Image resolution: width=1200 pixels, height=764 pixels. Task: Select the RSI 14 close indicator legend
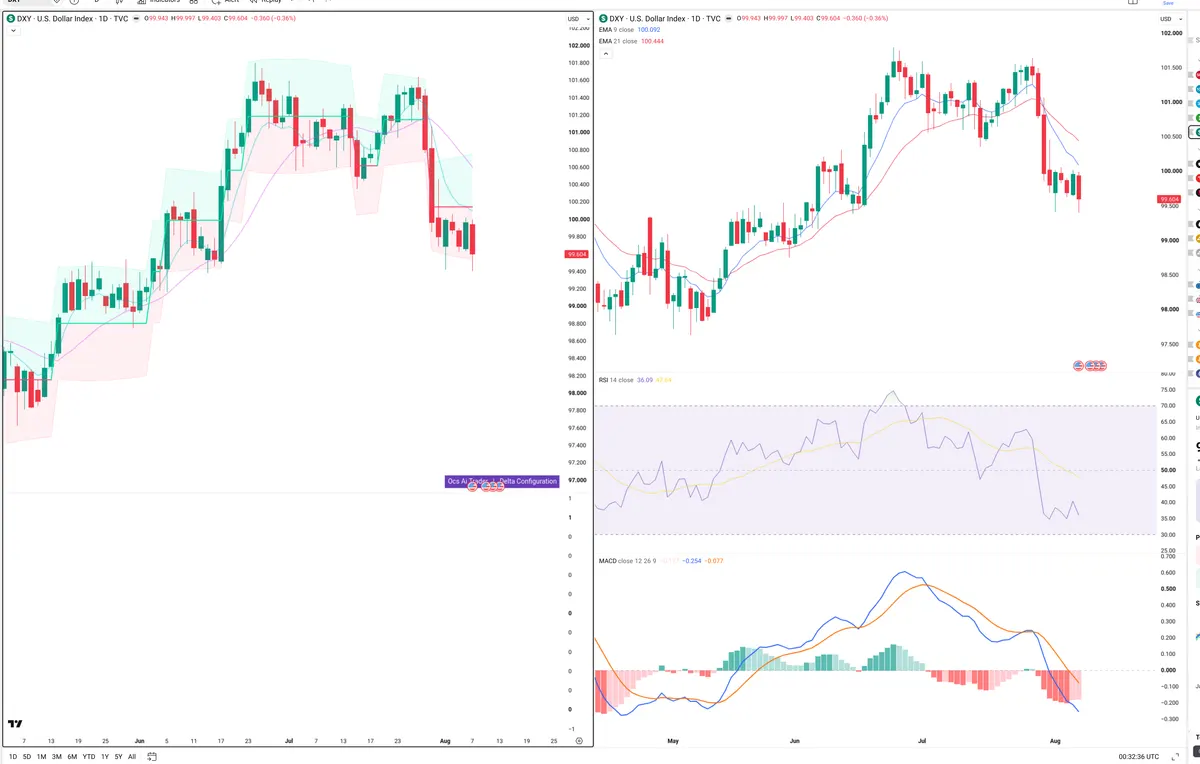point(617,380)
